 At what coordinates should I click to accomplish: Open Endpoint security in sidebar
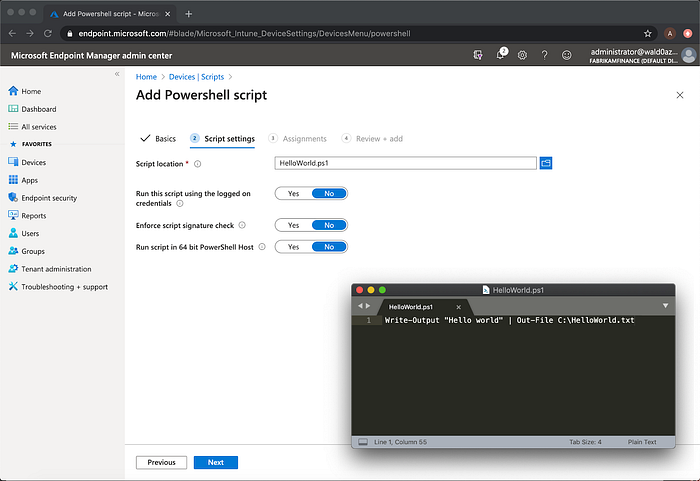coord(43,198)
